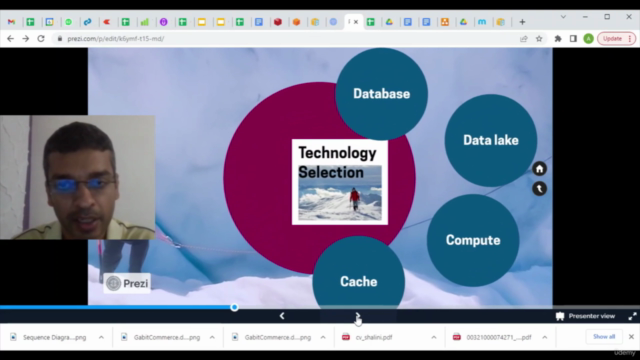Open the Gmail browser tab
Viewport: 640px width, 360px height.
[11, 22]
